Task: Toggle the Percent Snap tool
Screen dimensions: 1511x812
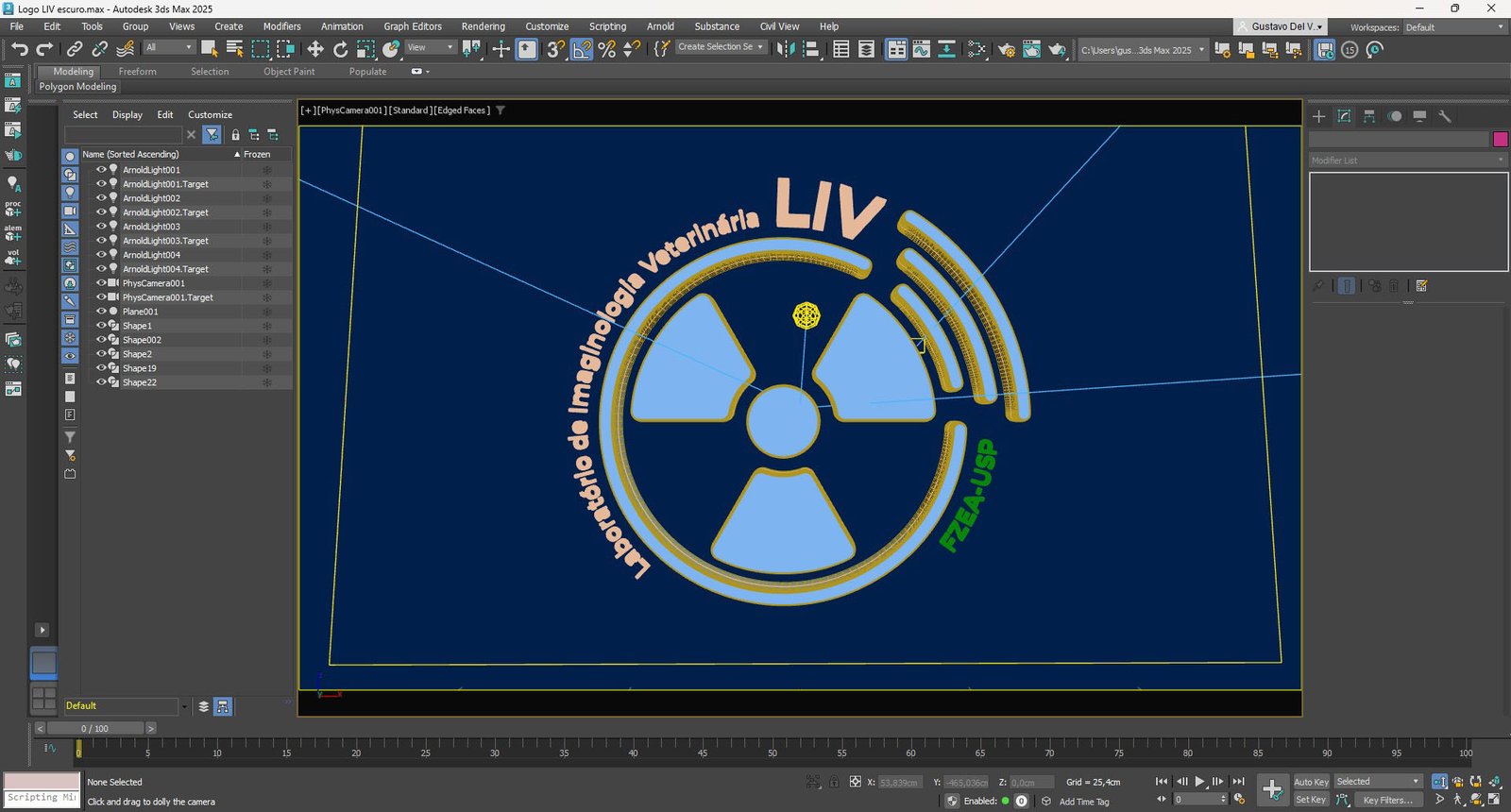Action: point(607,49)
